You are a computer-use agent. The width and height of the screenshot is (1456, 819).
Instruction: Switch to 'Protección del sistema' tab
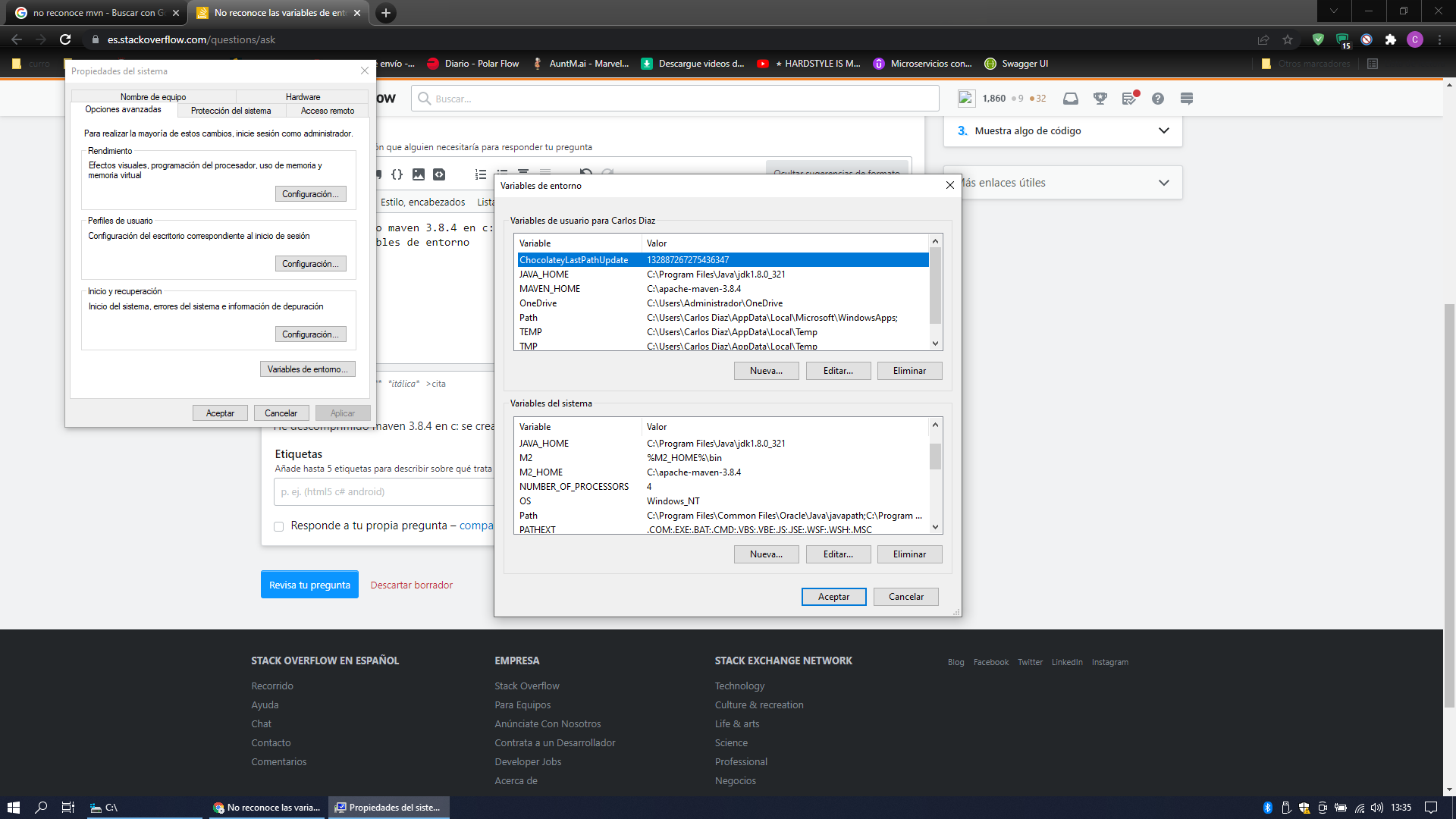231,111
